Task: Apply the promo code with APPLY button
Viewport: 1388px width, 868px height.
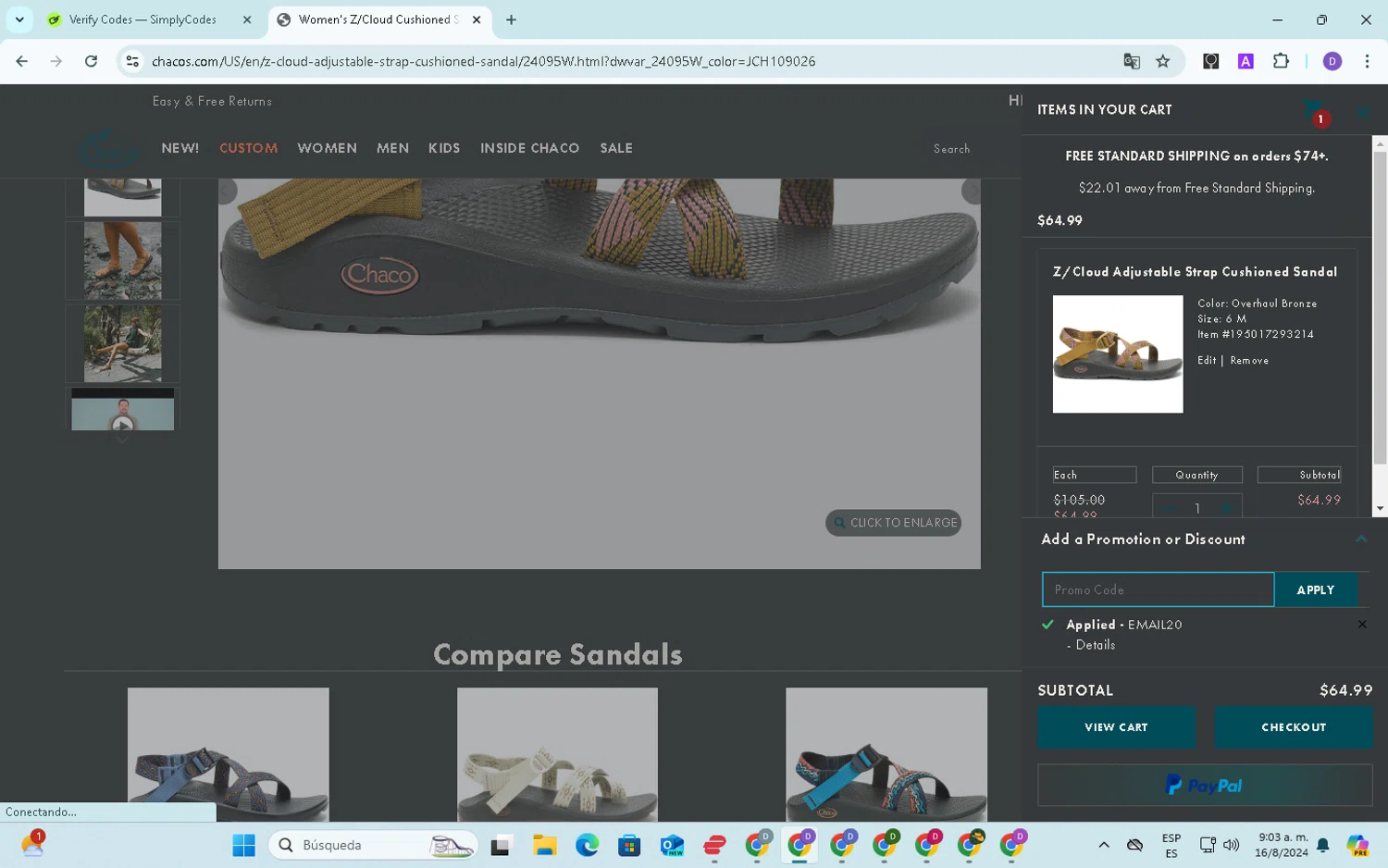Action: [x=1315, y=589]
